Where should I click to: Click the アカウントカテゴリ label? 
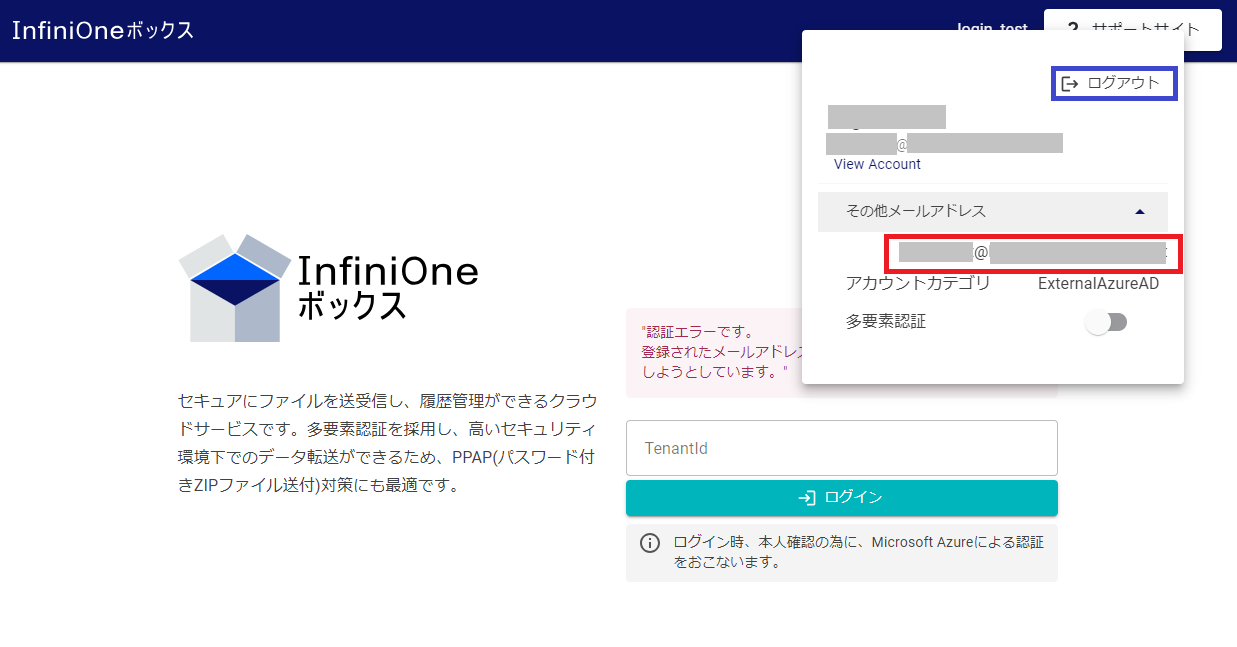click(x=918, y=283)
